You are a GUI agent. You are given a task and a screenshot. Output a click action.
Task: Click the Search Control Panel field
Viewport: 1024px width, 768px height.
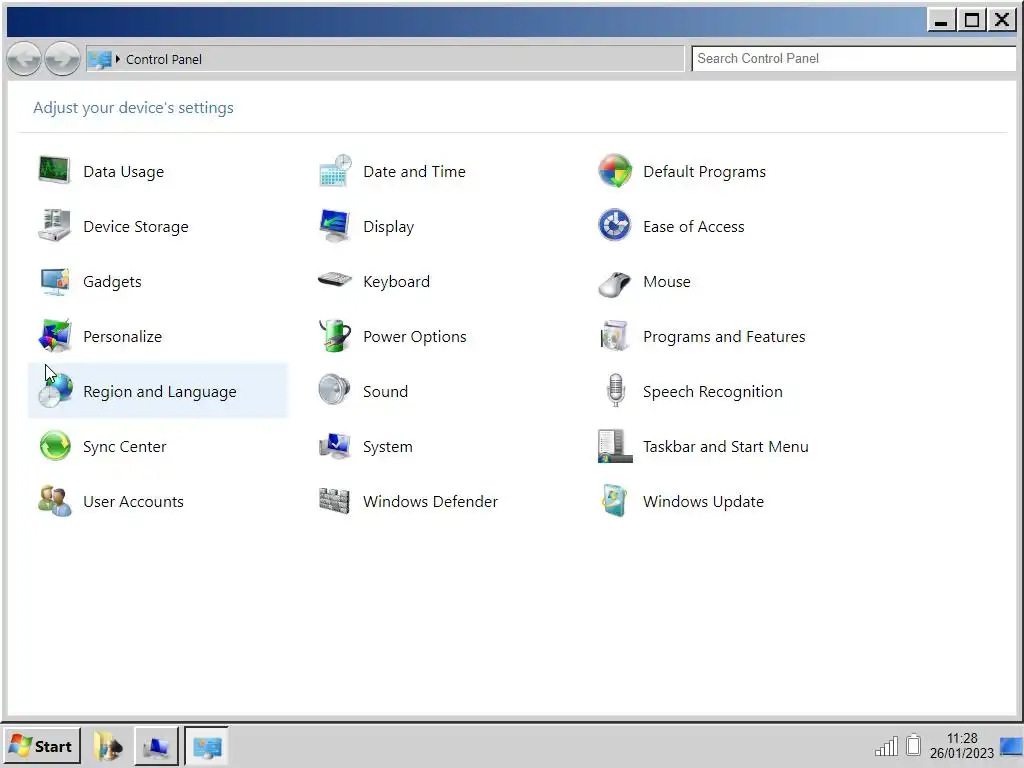point(854,59)
